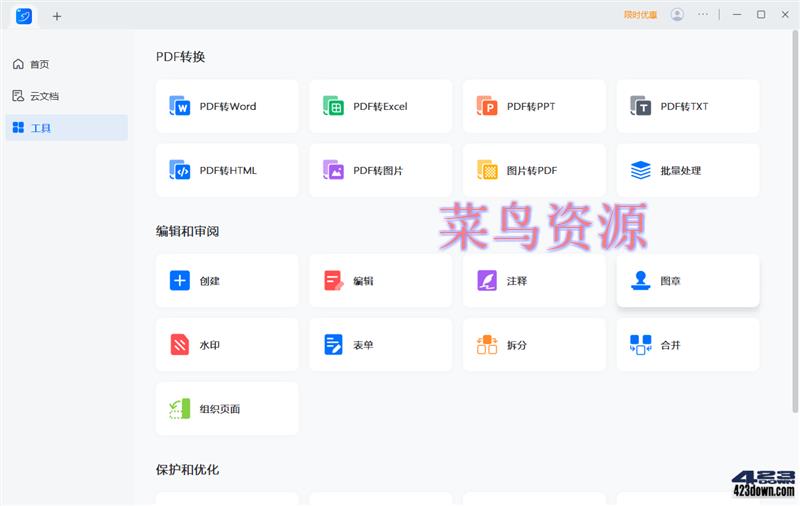Click the 图片转PDF yellow icon
Image resolution: width=800 pixels, height=506 pixels.
coord(487,170)
